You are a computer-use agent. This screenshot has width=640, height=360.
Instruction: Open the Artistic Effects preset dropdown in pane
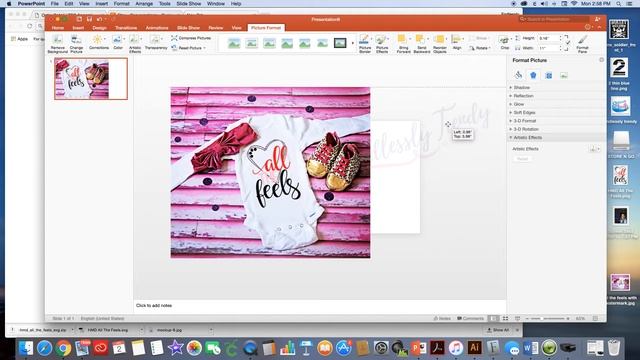pos(595,149)
